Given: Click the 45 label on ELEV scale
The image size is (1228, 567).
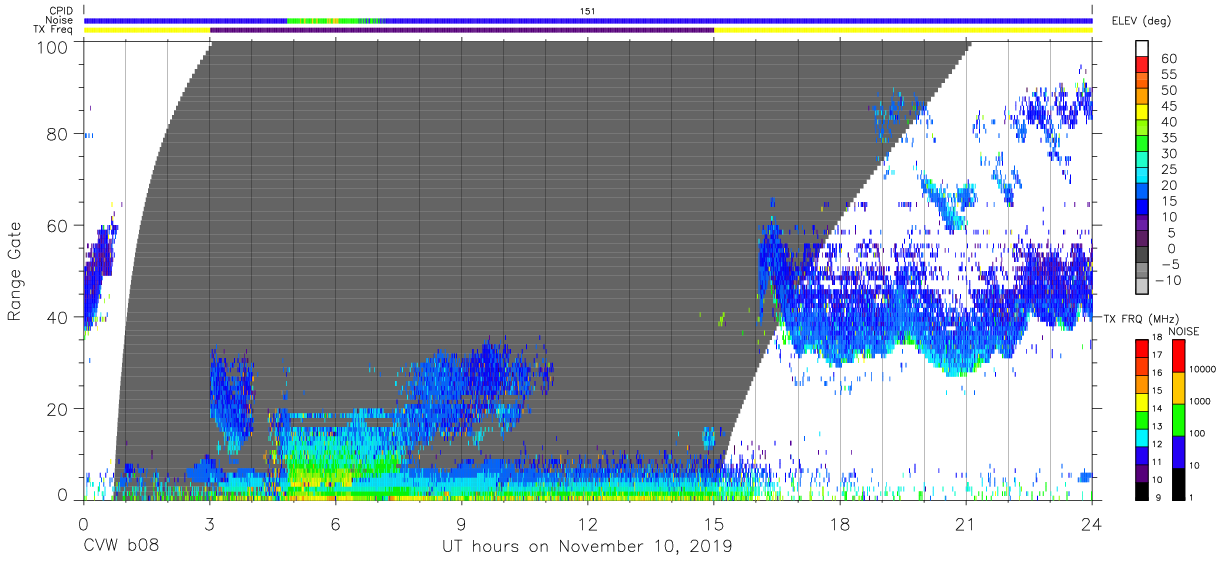Looking at the screenshot, I should pyautogui.click(x=1168, y=106).
